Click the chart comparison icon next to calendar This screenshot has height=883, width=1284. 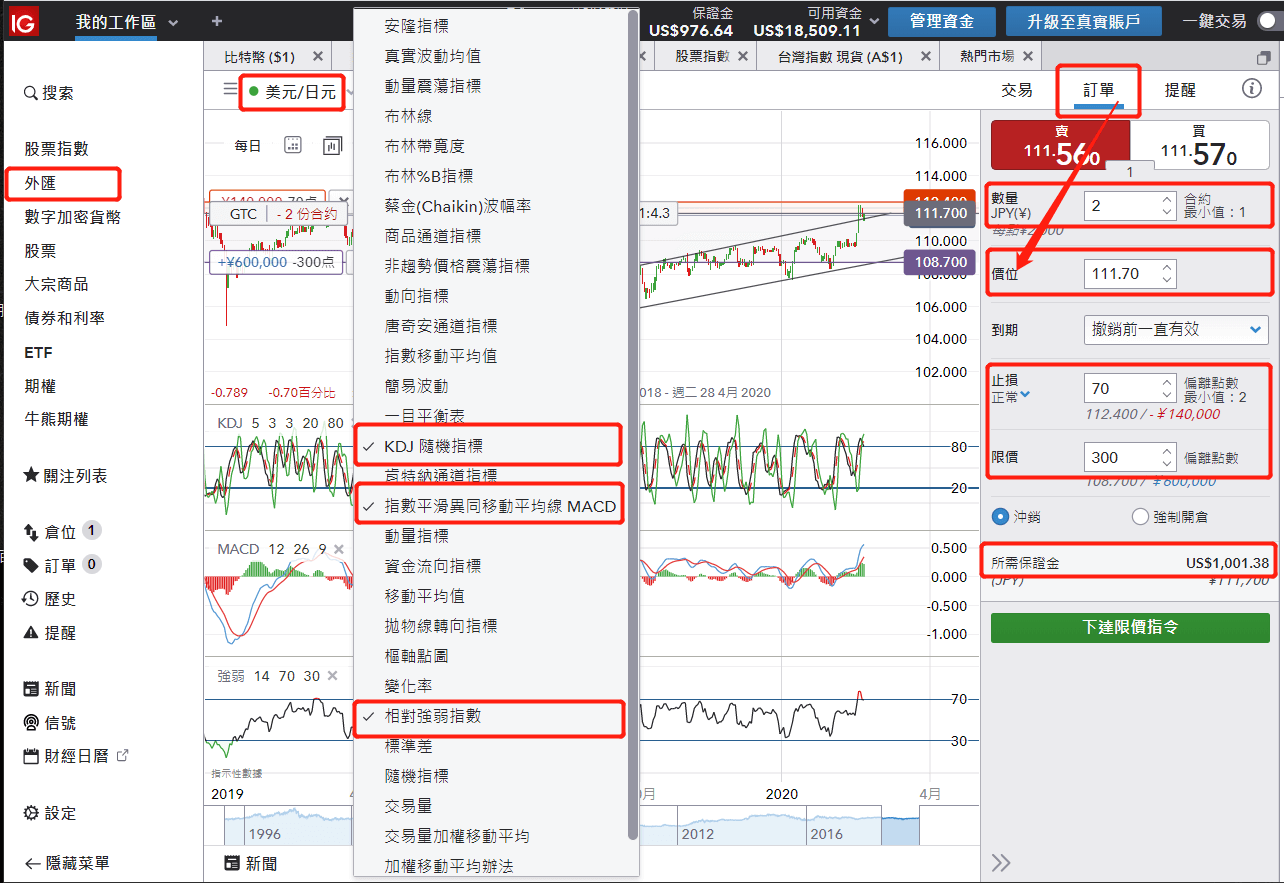click(x=332, y=145)
